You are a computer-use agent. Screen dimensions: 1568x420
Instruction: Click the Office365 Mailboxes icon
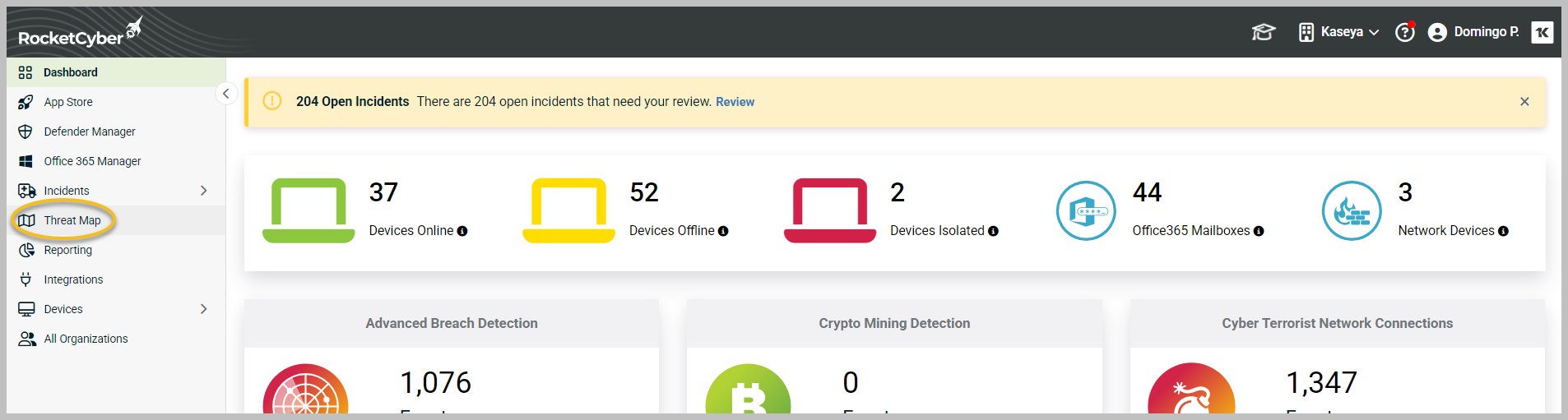pyautogui.click(x=1086, y=210)
